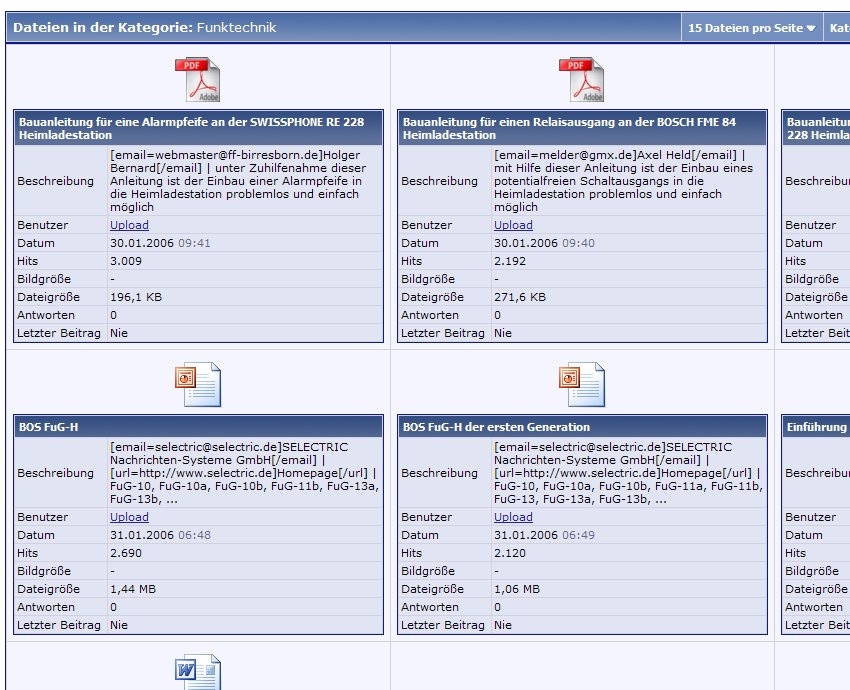The image size is (850, 690).
Task: Click the Upload link under the BOS FuG-H entry
Action: coord(129,517)
